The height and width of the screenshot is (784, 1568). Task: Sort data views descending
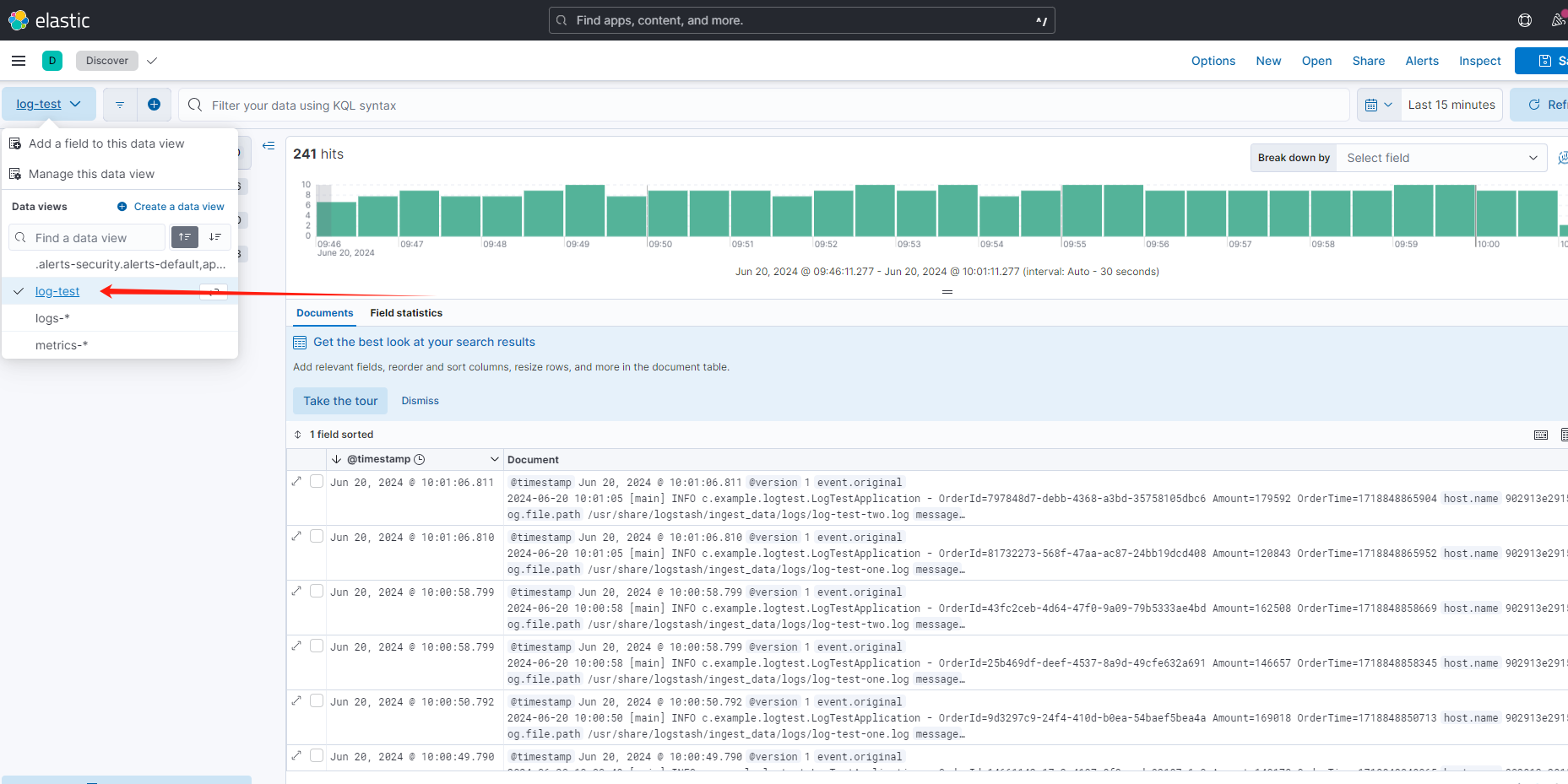click(x=215, y=237)
